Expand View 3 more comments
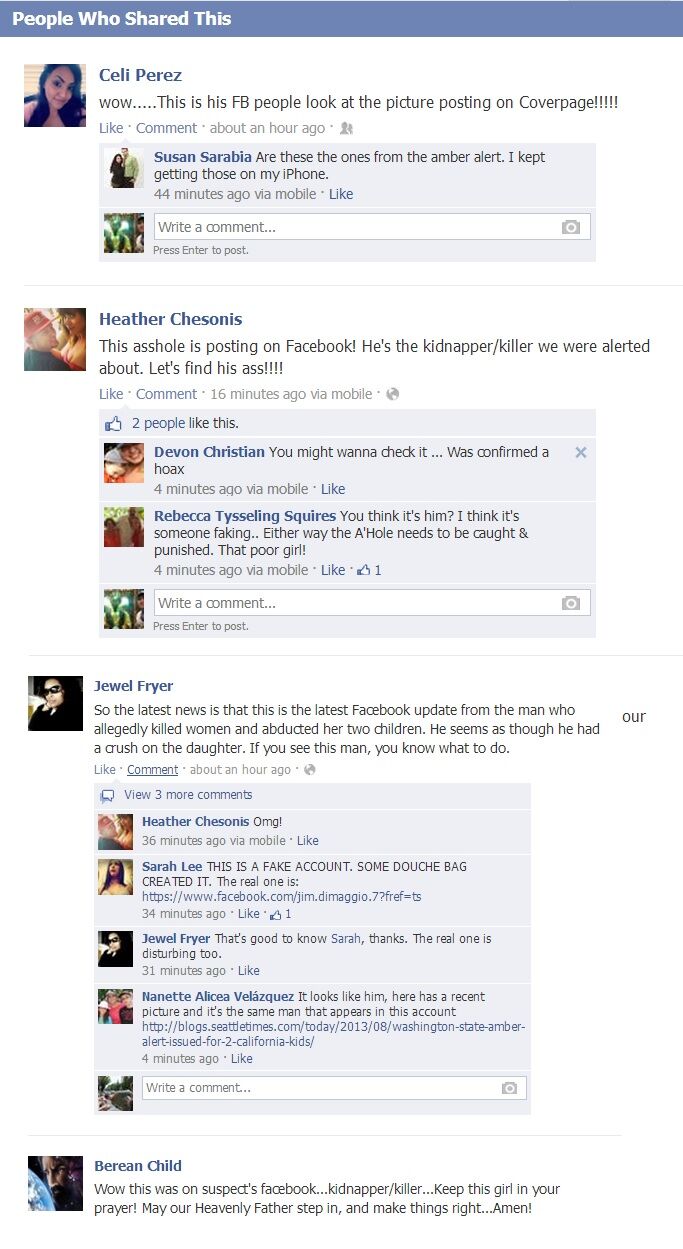683x1249 pixels. 188,795
